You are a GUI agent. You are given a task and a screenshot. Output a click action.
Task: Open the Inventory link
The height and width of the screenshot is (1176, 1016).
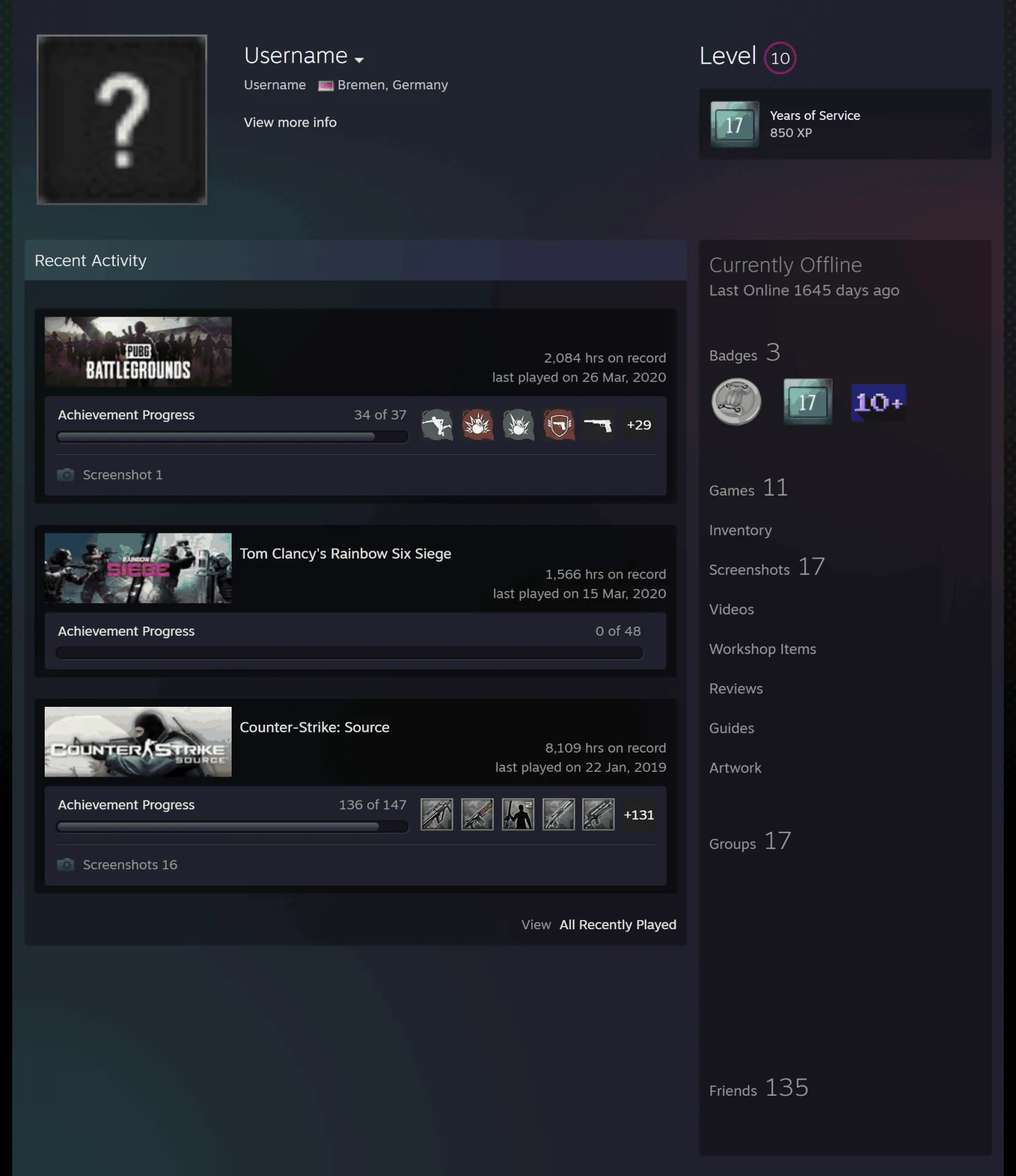coord(740,530)
